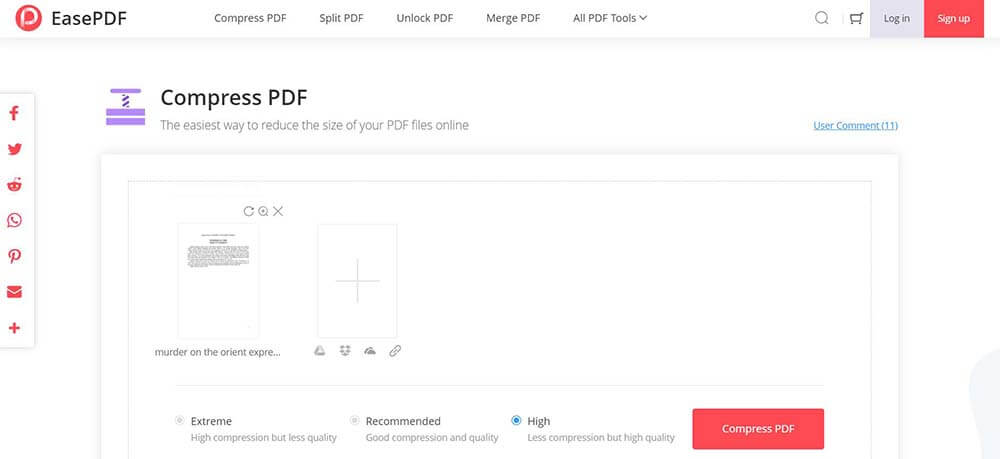Open the shopping cart
Image resolution: width=1000 pixels, height=459 pixels.
click(856, 18)
